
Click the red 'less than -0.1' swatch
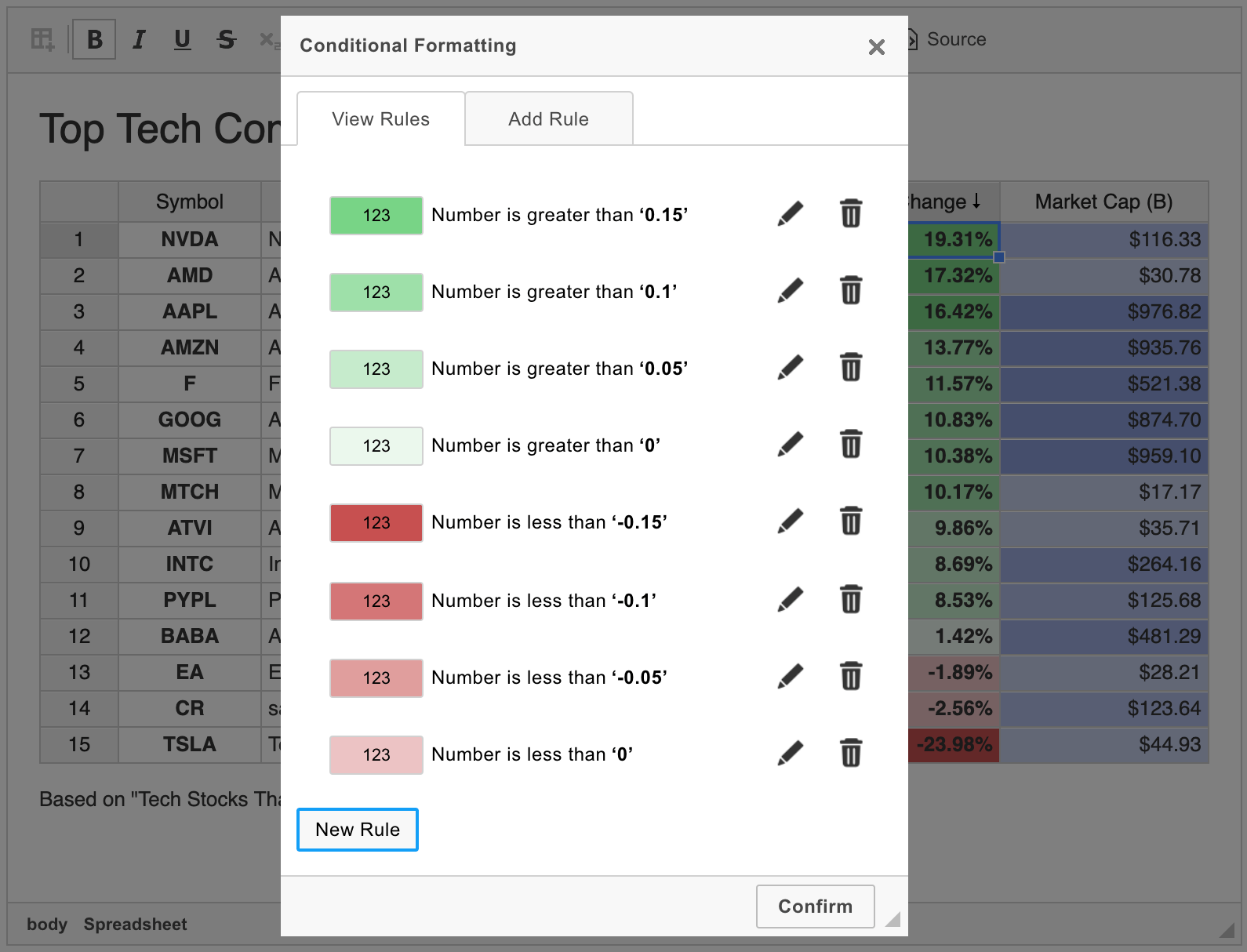[x=376, y=601]
